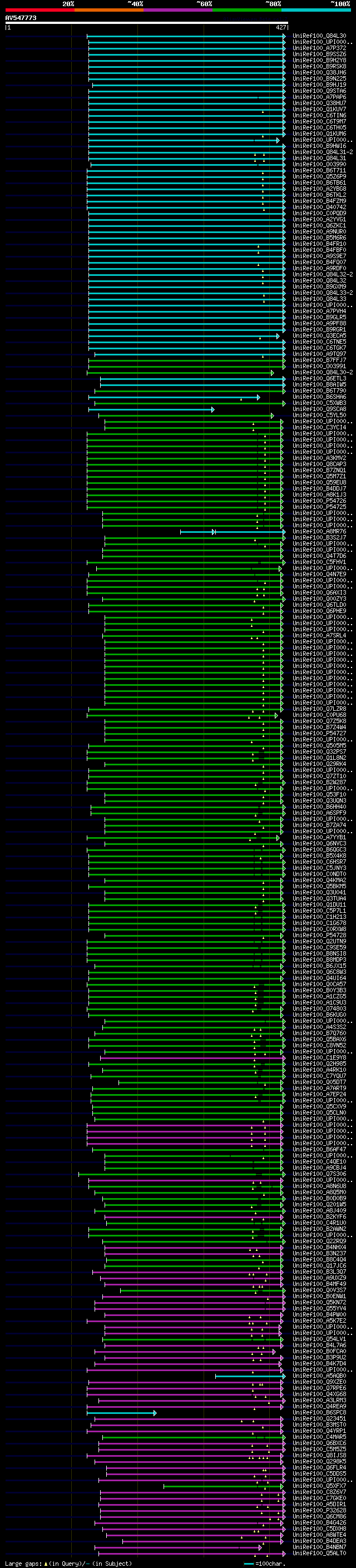Viewport: 356px width, 1568px height.
Task: Click the UniRef100_O03991 label
Action: point(319,367)
